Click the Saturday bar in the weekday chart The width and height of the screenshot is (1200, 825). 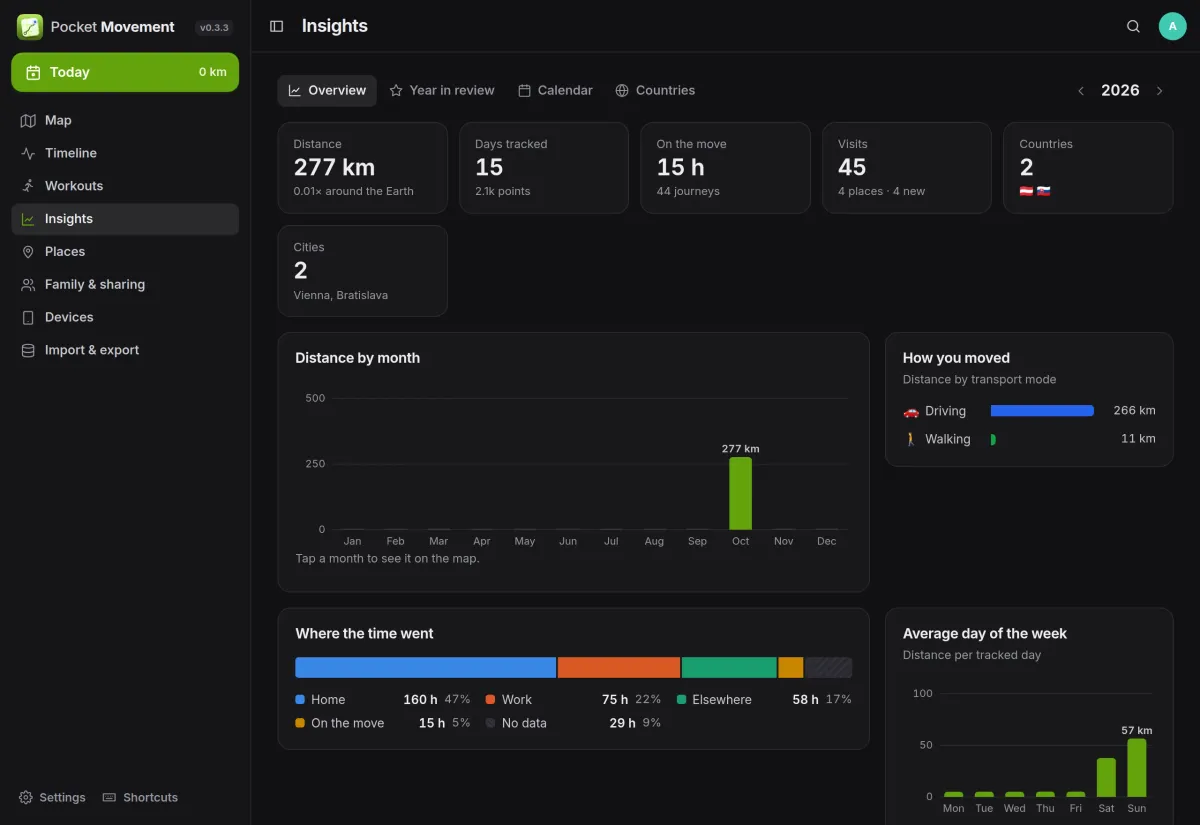pyautogui.click(x=1106, y=777)
